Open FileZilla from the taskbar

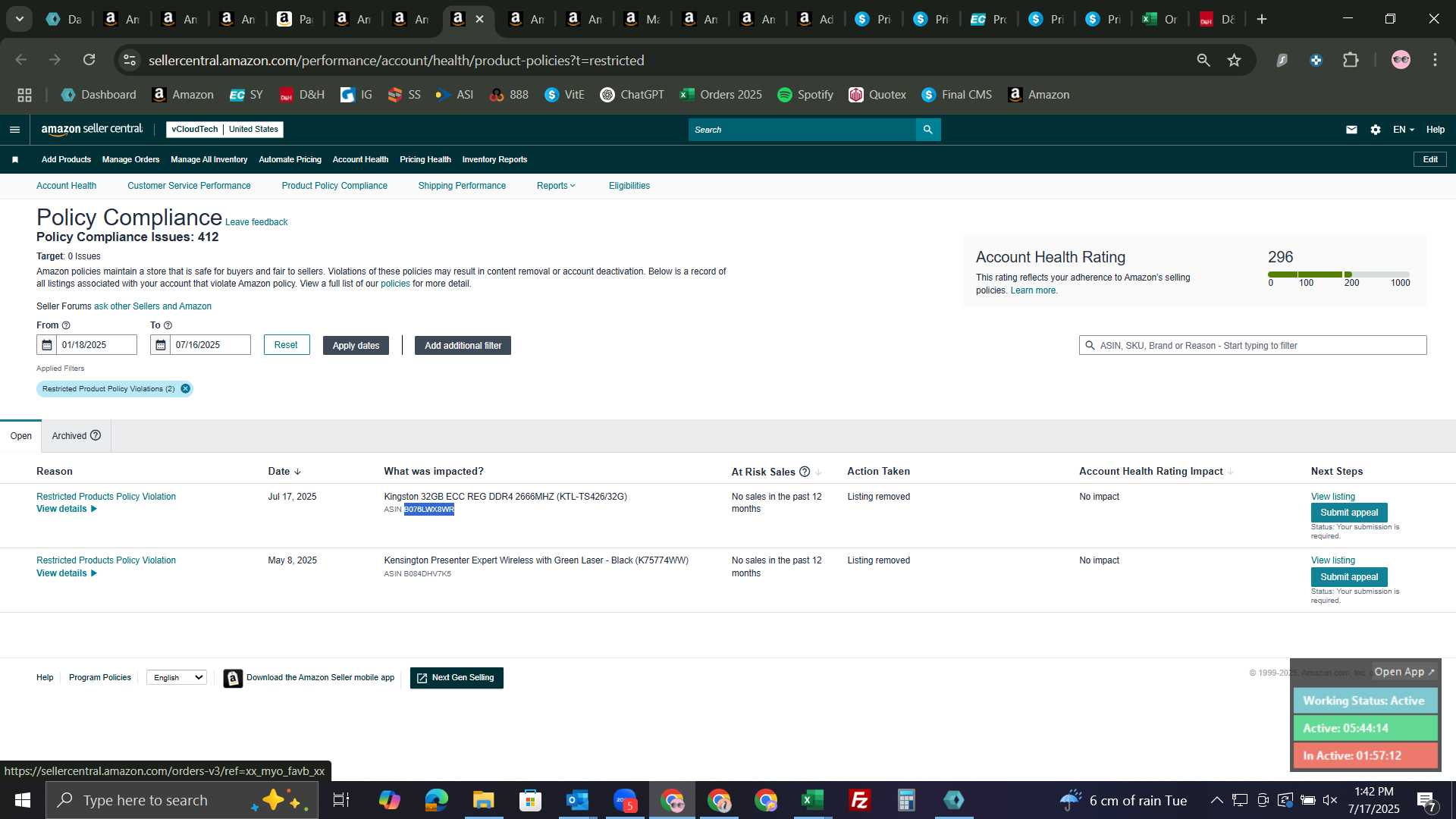pos(859,800)
